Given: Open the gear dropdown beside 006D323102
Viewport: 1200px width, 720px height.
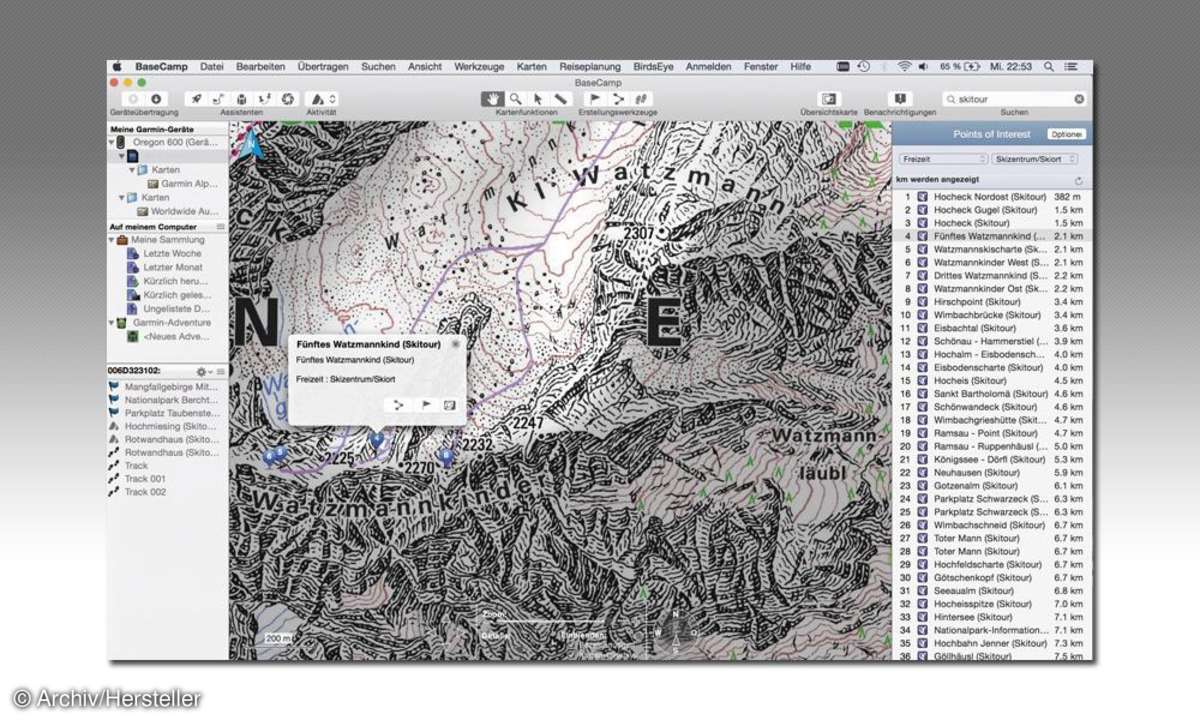Looking at the screenshot, I should pyautogui.click(x=203, y=371).
